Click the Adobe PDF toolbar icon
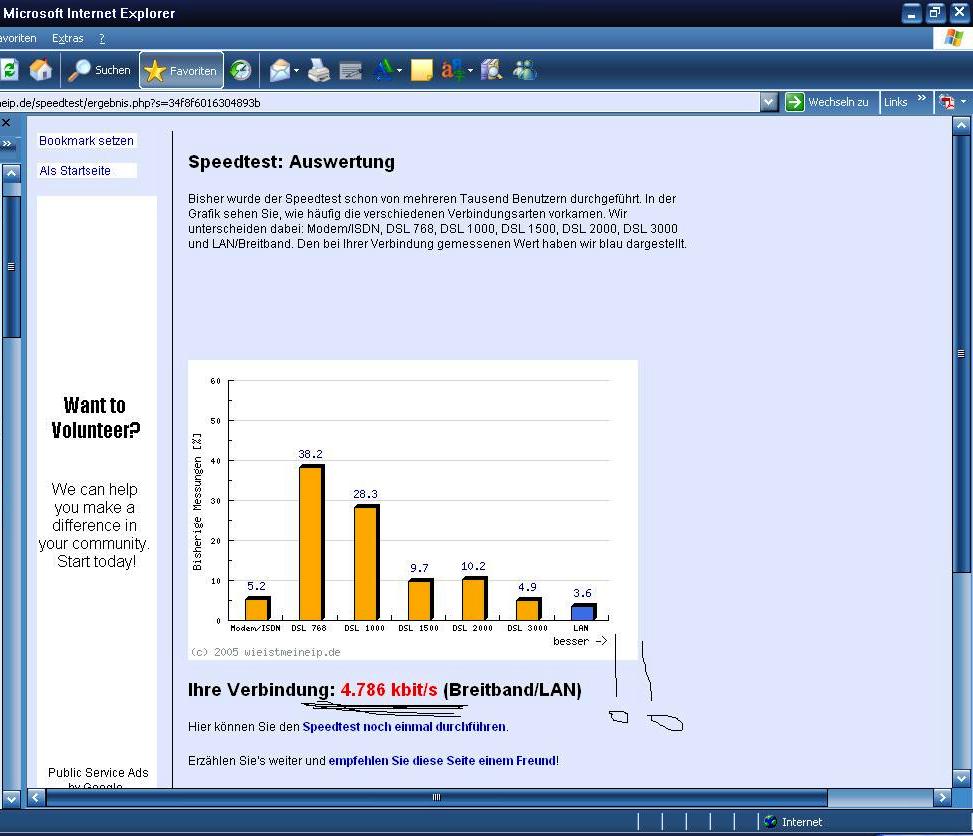The width and height of the screenshot is (973, 836). [947, 102]
